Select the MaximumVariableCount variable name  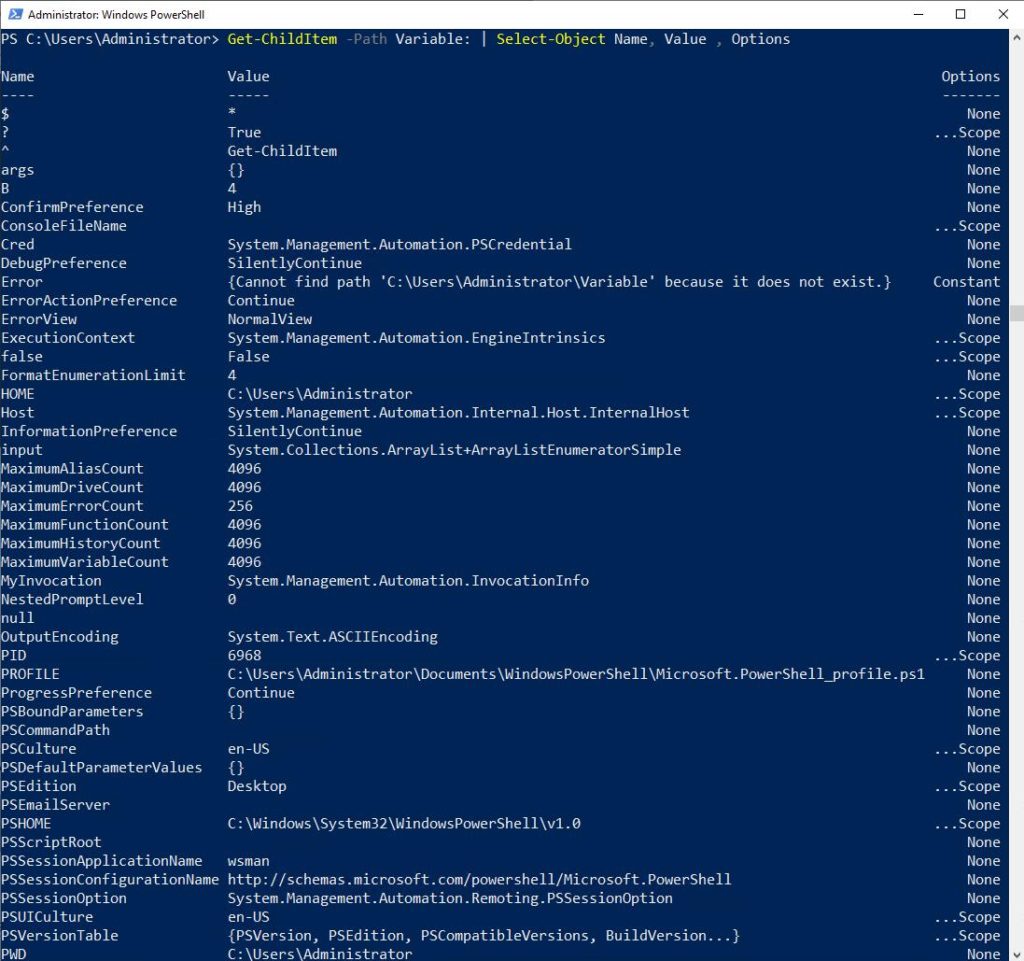click(84, 562)
